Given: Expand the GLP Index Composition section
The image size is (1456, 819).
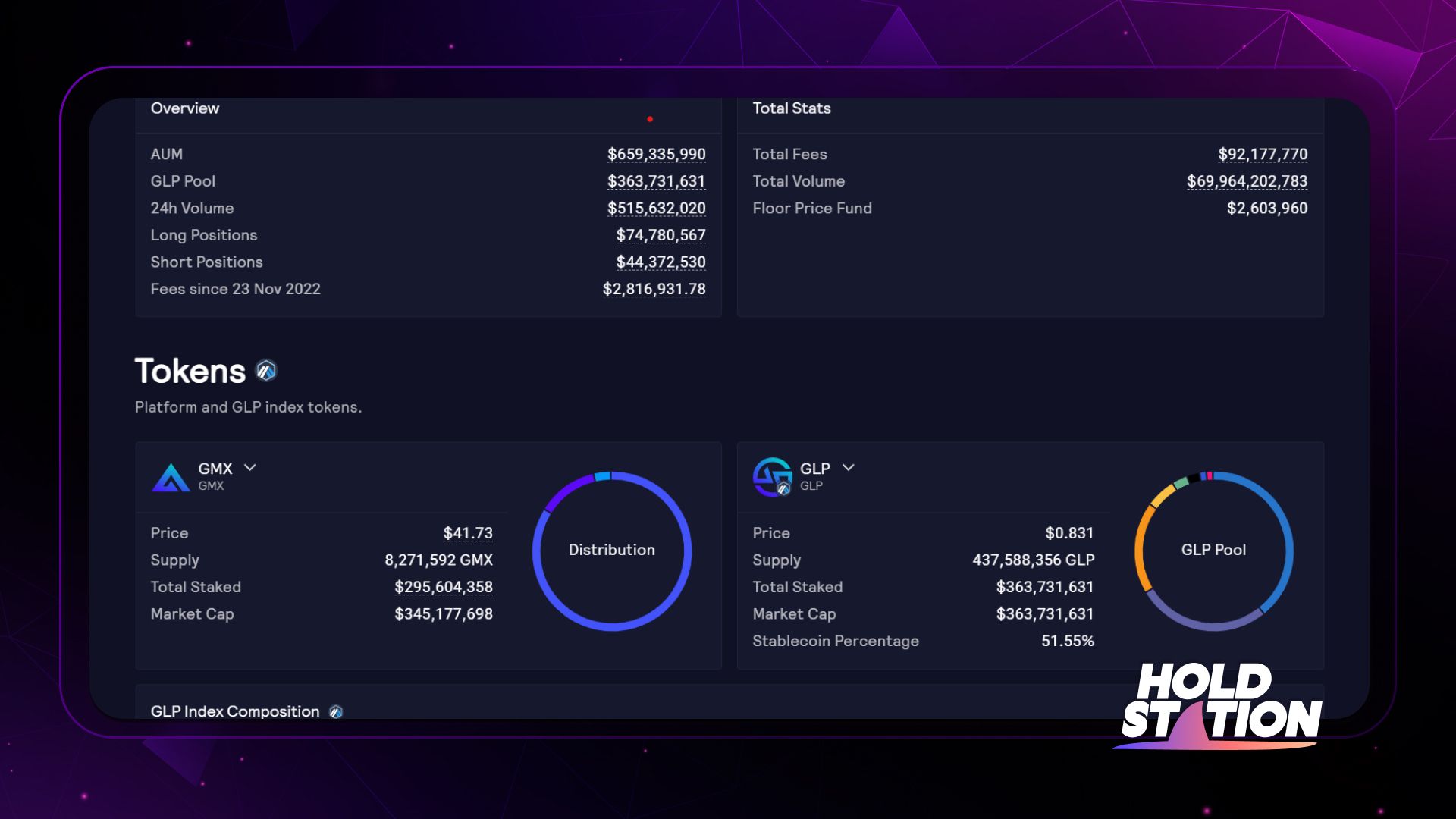Looking at the screenshot, I should tap(235, 713).
